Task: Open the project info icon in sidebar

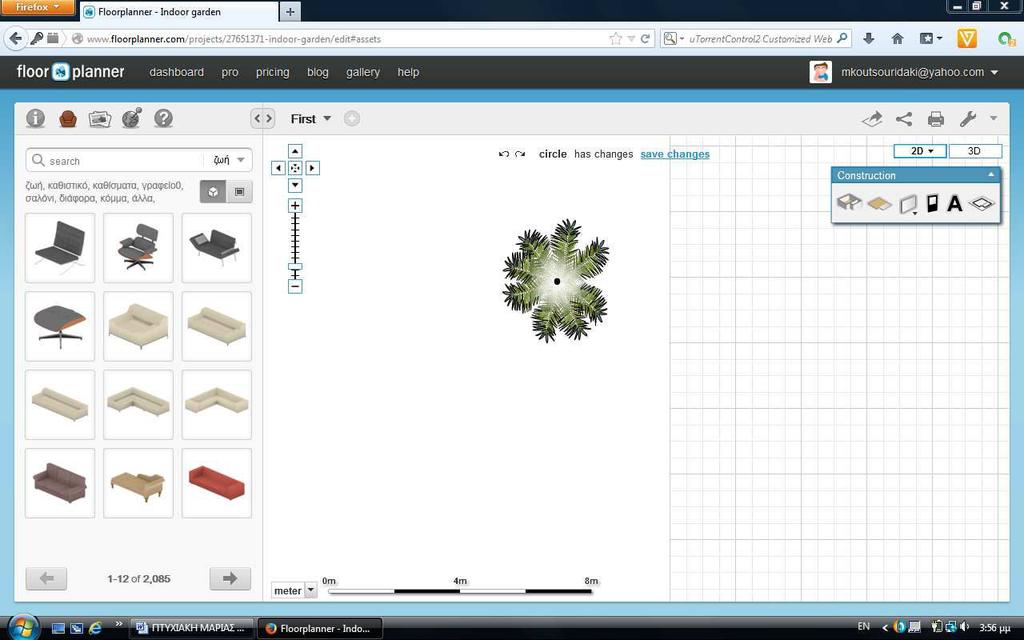Action: (x=35, y=118)
